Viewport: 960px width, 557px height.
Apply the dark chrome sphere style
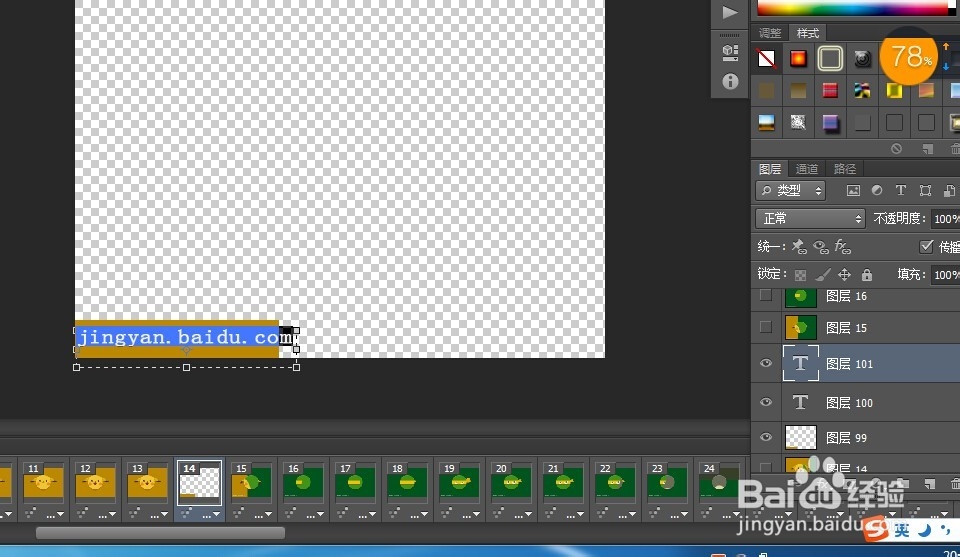(x=862, y=59)
